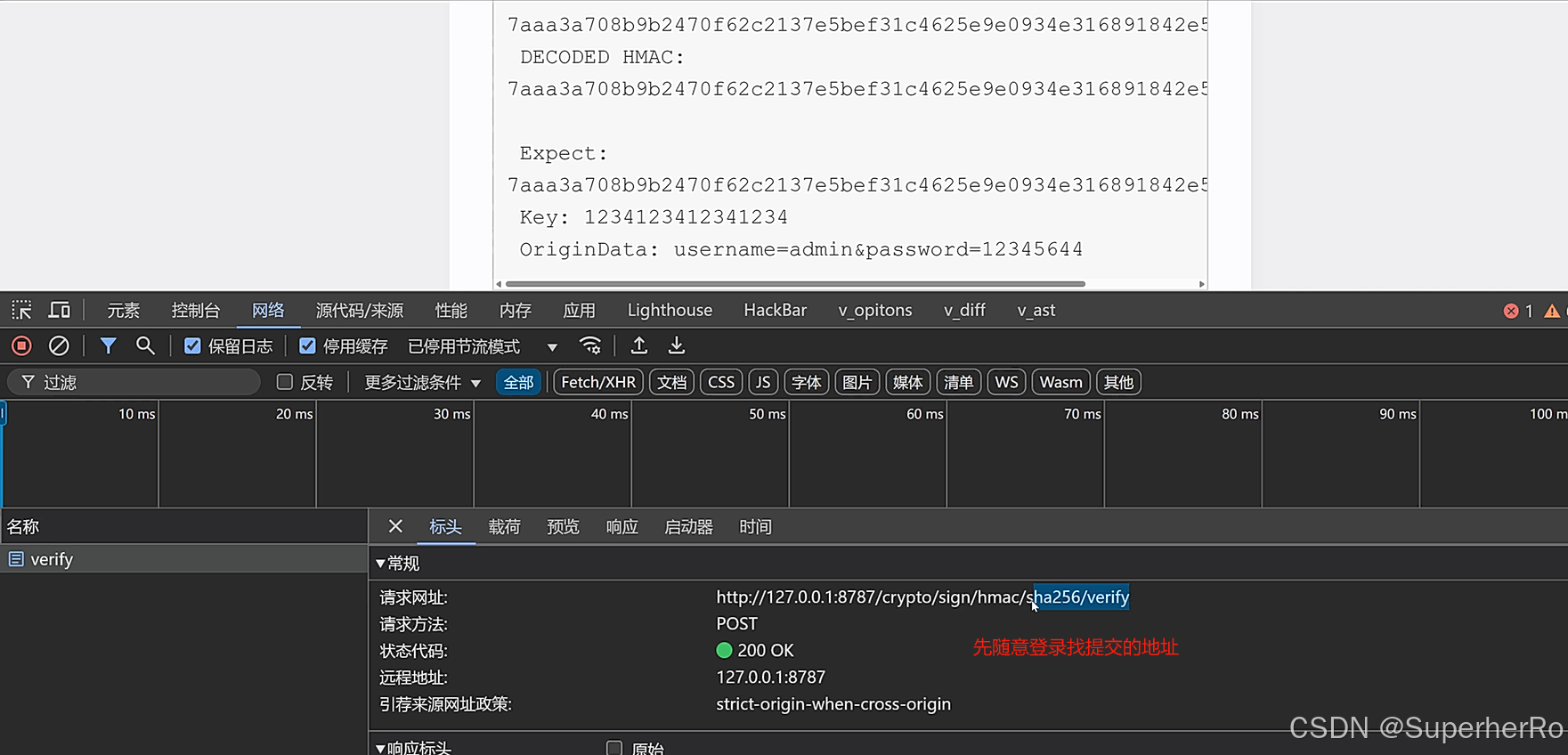1568x755 pixels.
Task: Click the scrollbar left arrow in output box
Action: click(499, 284)
